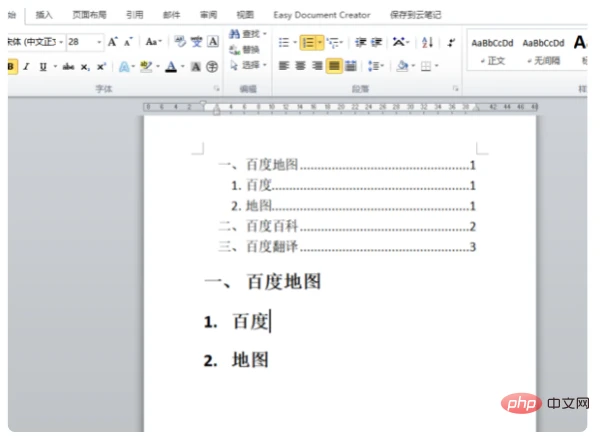Viewport: 600px width, 436px height.
Task: Open the font name dropdown
Action: [61, 42]
